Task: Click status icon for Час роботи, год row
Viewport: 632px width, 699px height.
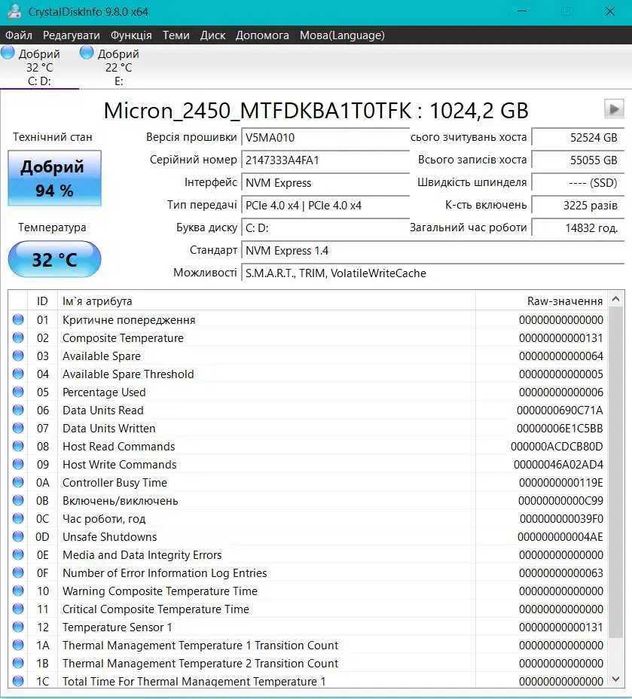Action: point(18,518)
